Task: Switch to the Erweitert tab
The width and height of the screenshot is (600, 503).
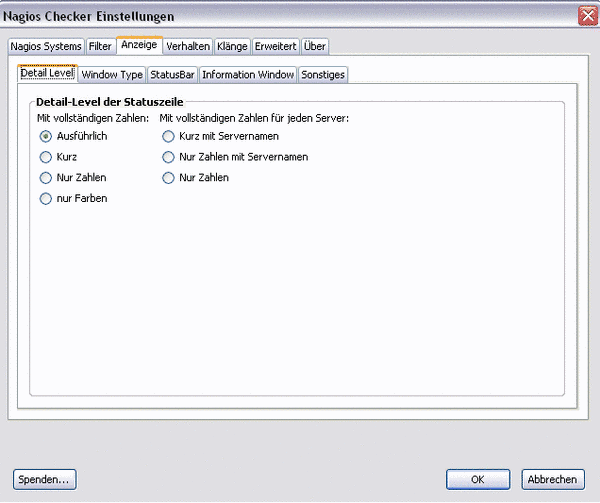Action: [275, 46]
